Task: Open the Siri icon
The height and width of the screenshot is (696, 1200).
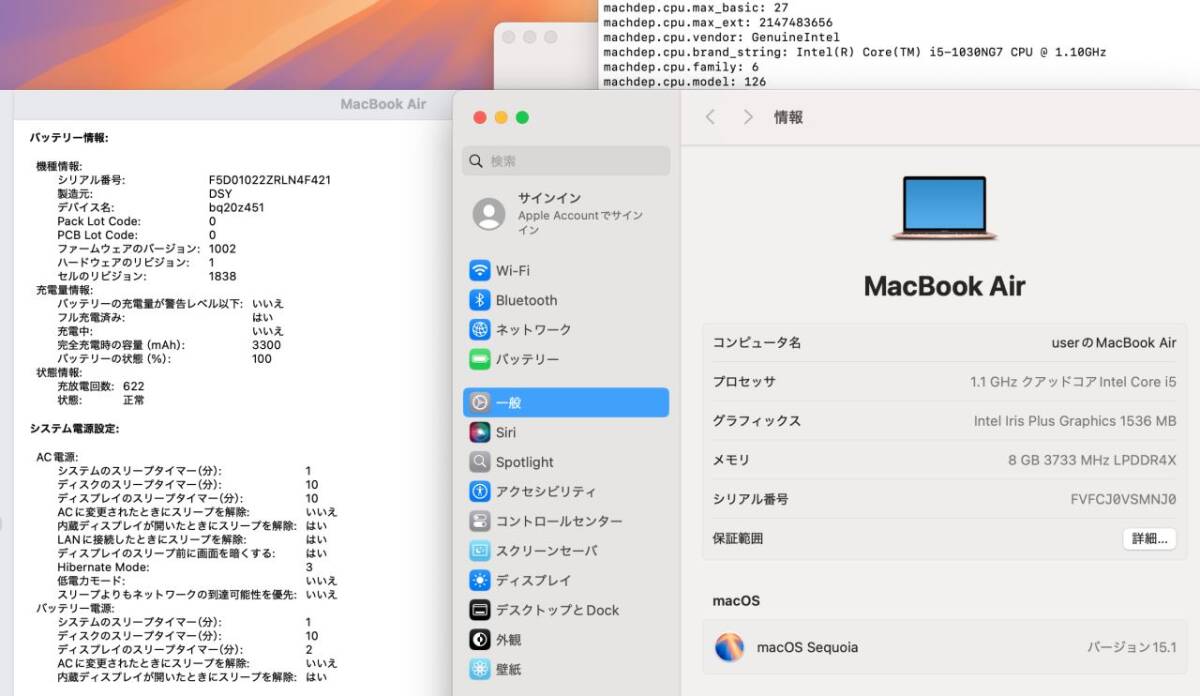Action: tap(480, 432)
